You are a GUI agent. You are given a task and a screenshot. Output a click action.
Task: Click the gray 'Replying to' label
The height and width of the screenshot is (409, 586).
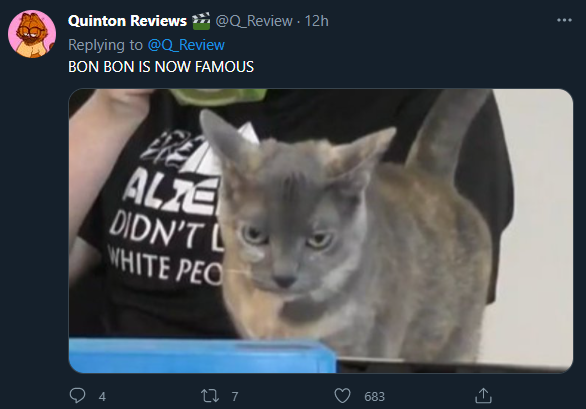[x=105, y=45]
